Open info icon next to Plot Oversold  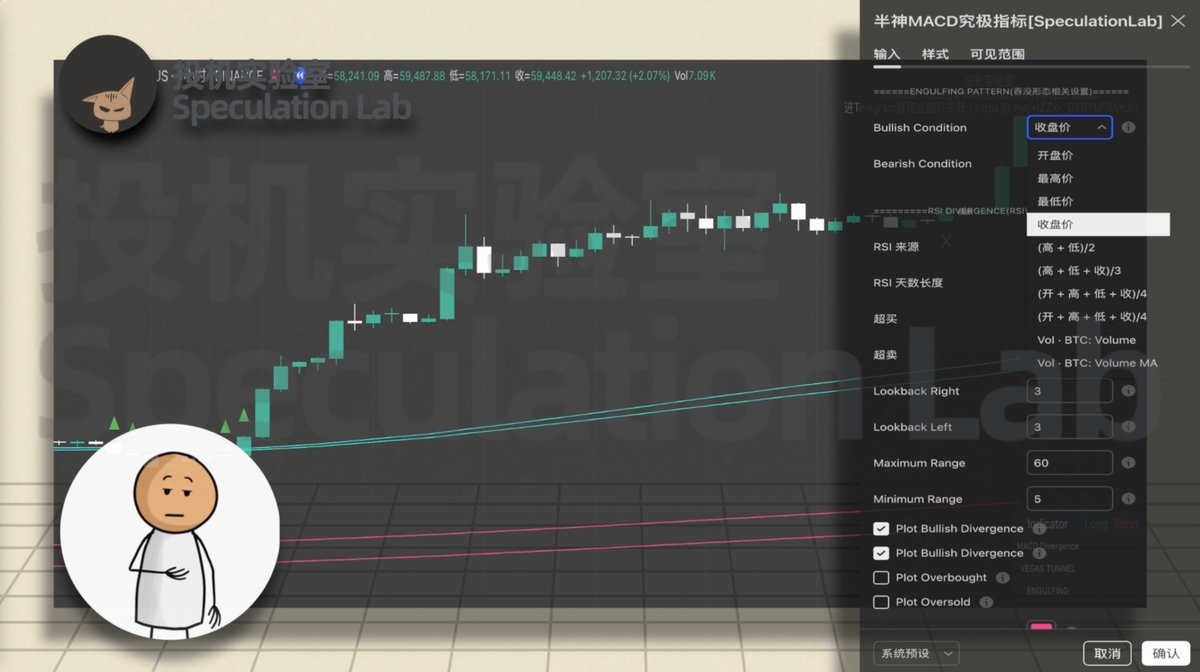click(986, 602)
